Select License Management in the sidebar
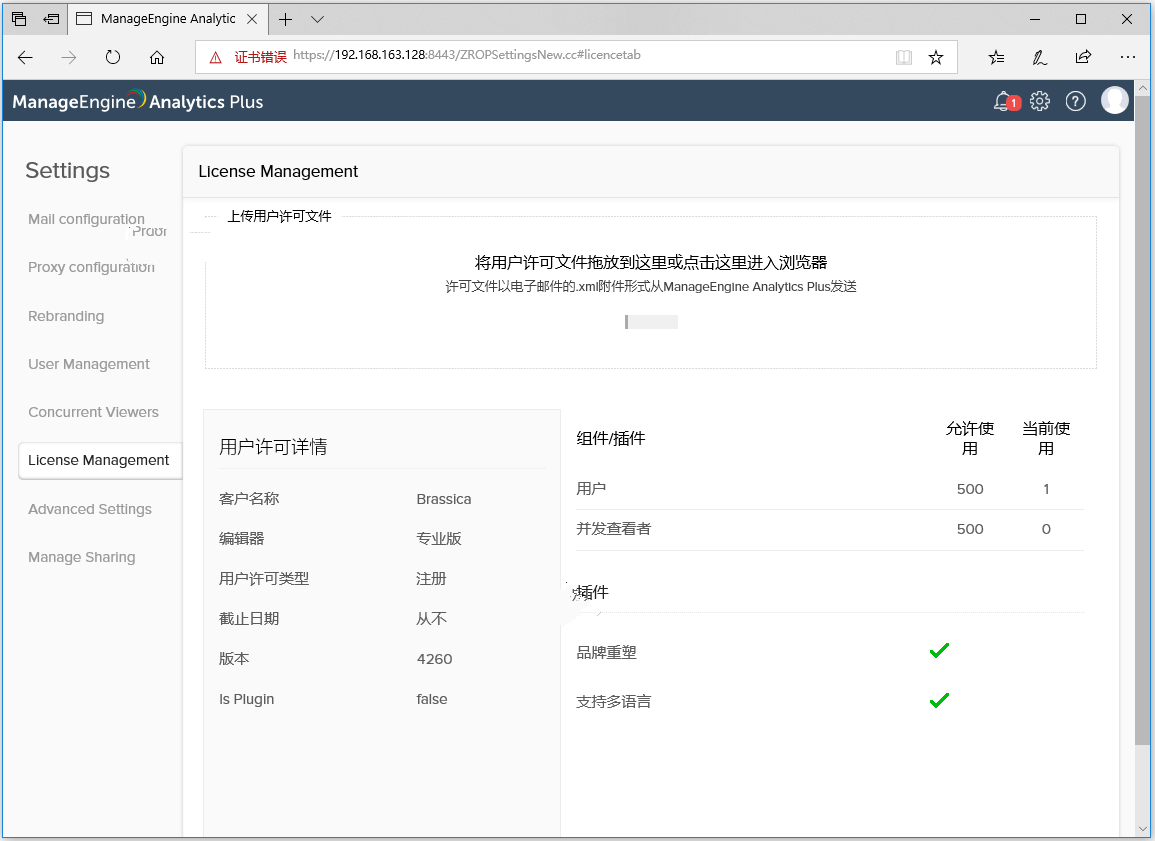 coord(100,460)
